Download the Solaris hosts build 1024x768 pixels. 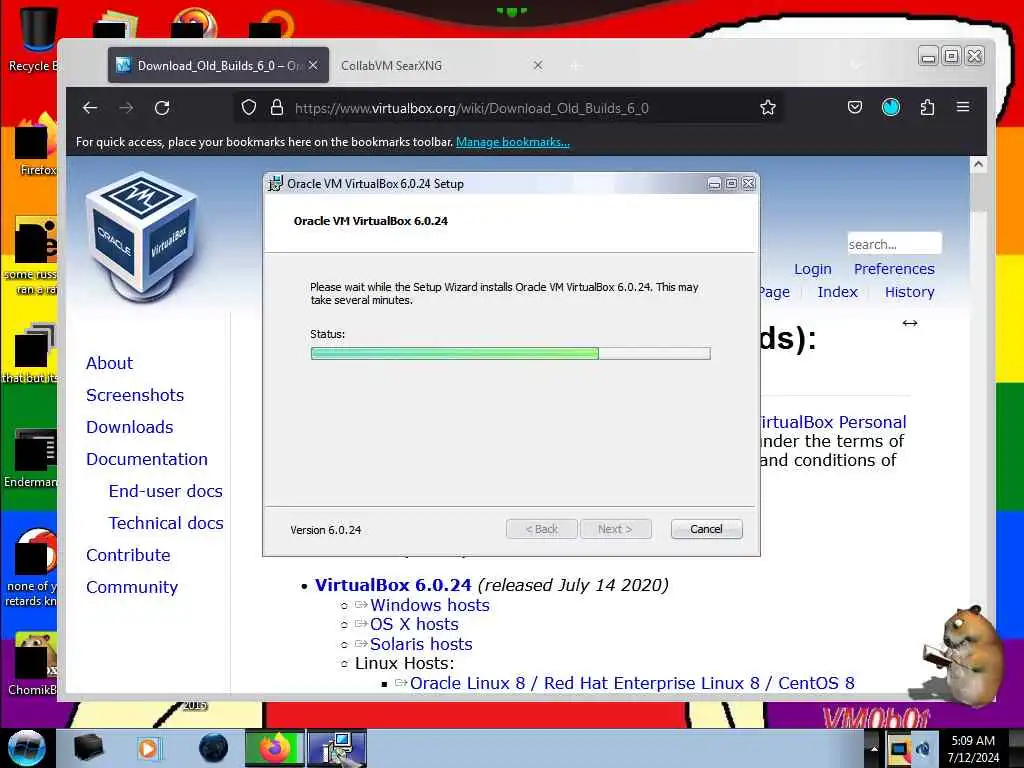click(x=421, y=644)
